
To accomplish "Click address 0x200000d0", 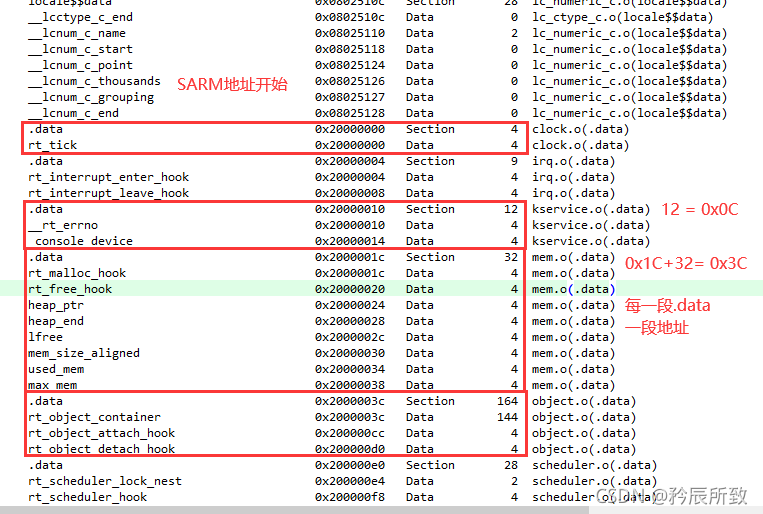I will click(x=350, y=449).
